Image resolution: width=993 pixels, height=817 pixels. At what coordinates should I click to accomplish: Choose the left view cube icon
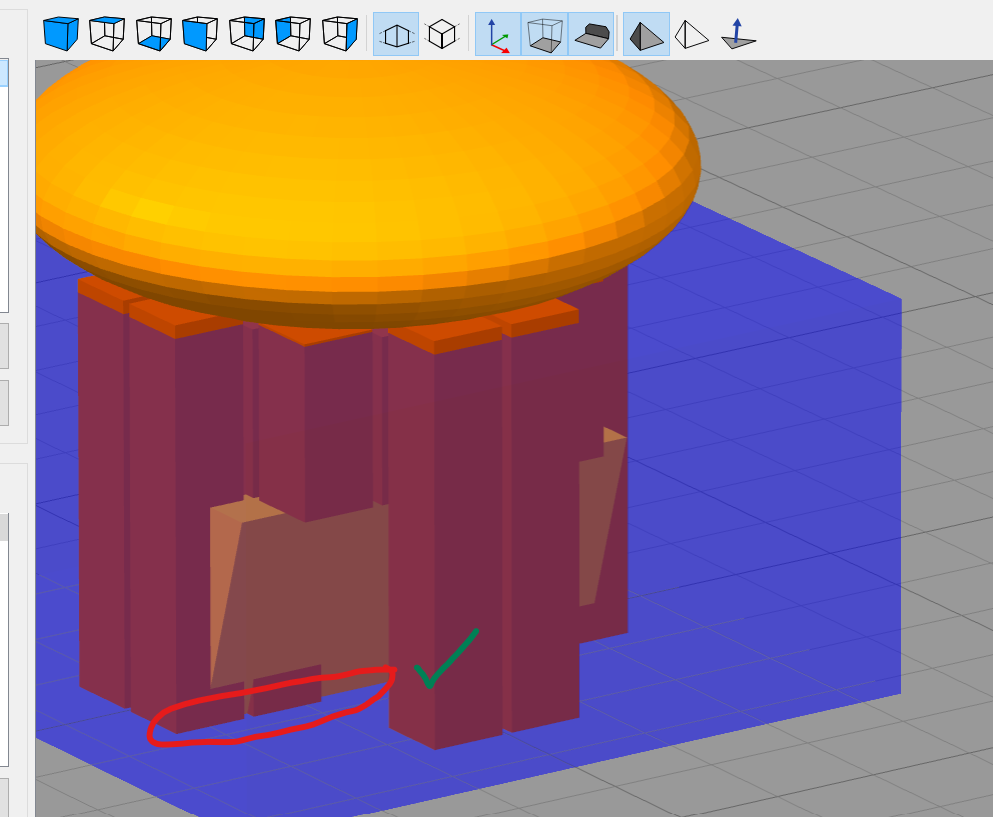293,34
